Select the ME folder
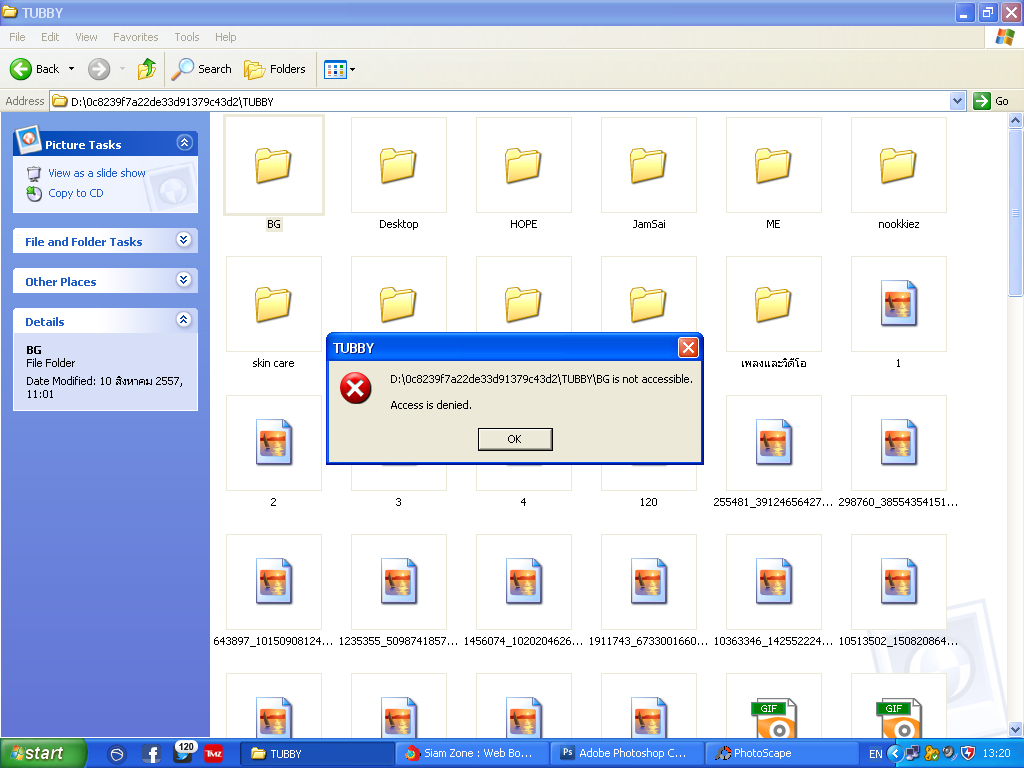Screen dimensions: 1024x768 [x=773, y=173]
